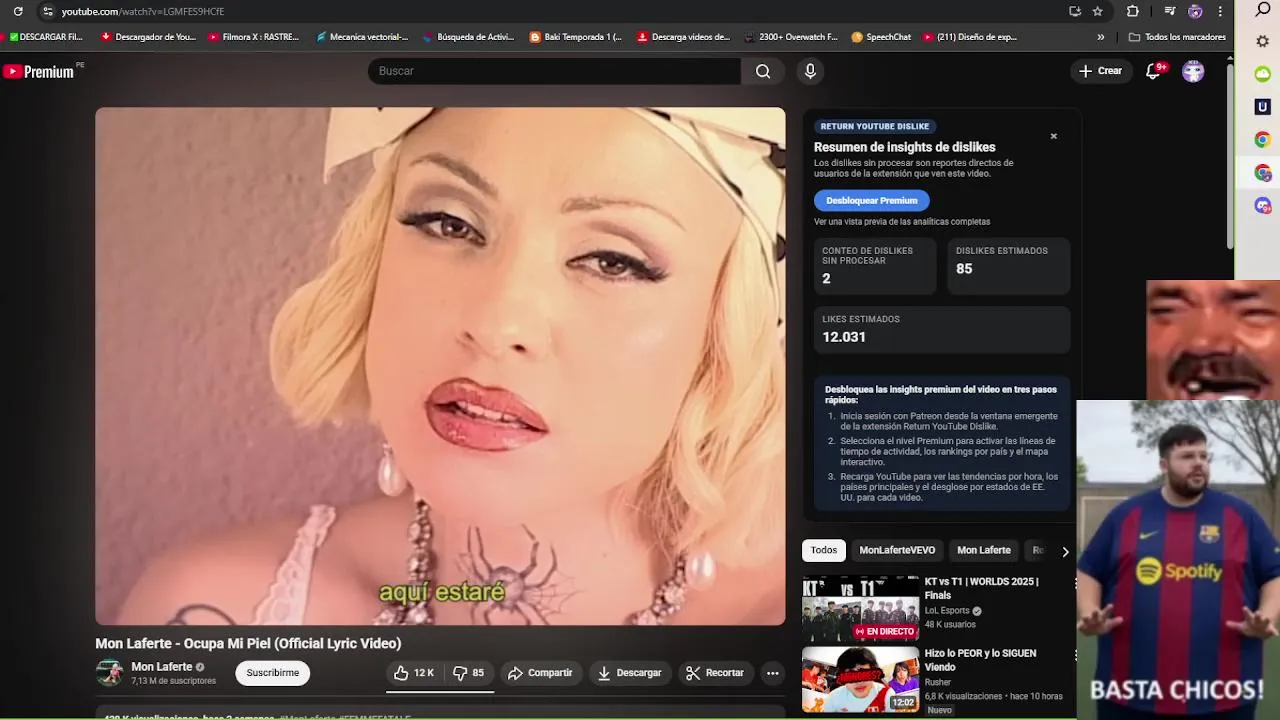Open the Hizo lo PEOR y lo SIGUEN title
Viewport: 1280px width, 720px height.
coord(980,660)
